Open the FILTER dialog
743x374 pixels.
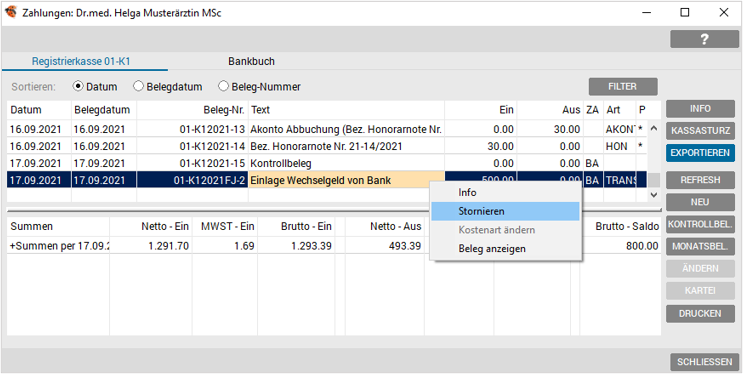(x=623, y=87)
